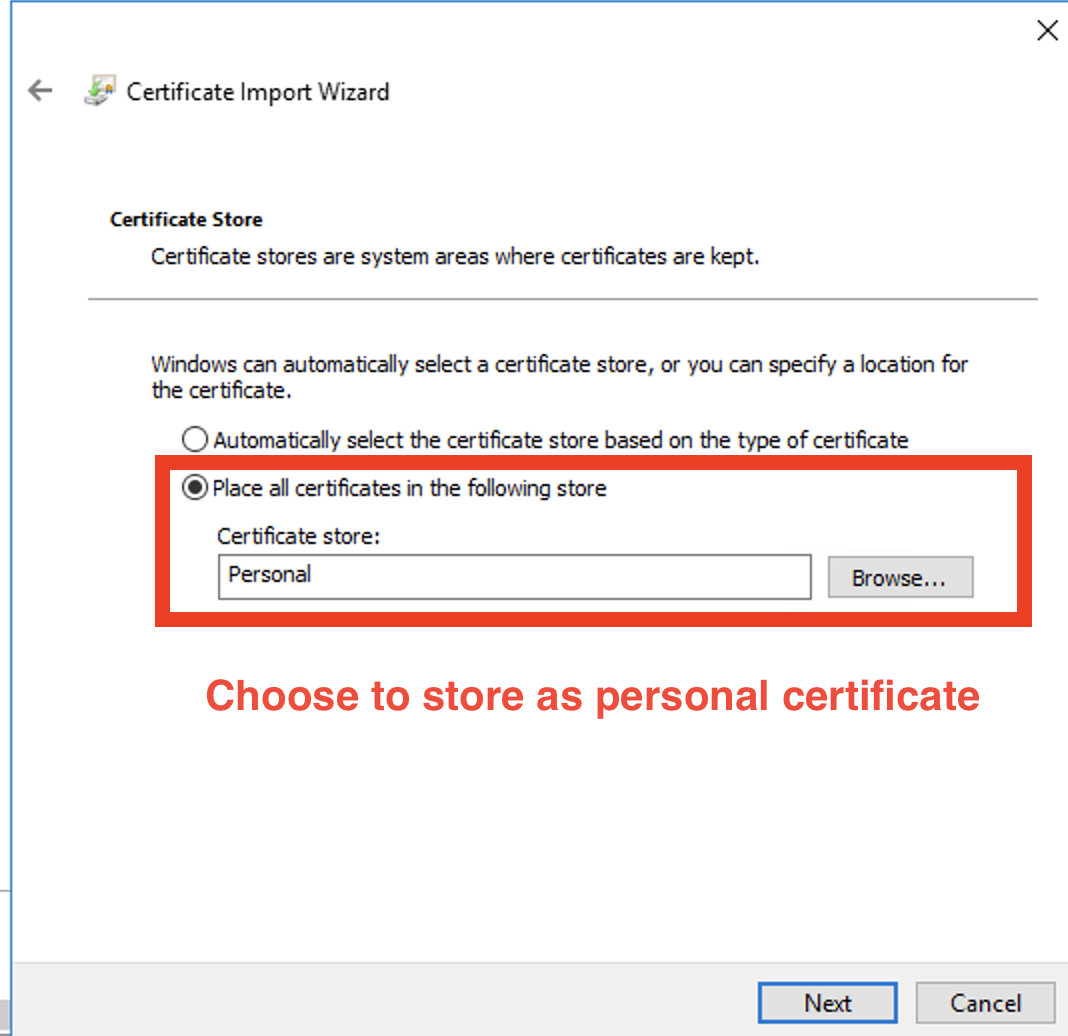Viewport: 1068px width, 1036px height.
Task: Select the automatic certificate store radio button
Action: (195, 440)
